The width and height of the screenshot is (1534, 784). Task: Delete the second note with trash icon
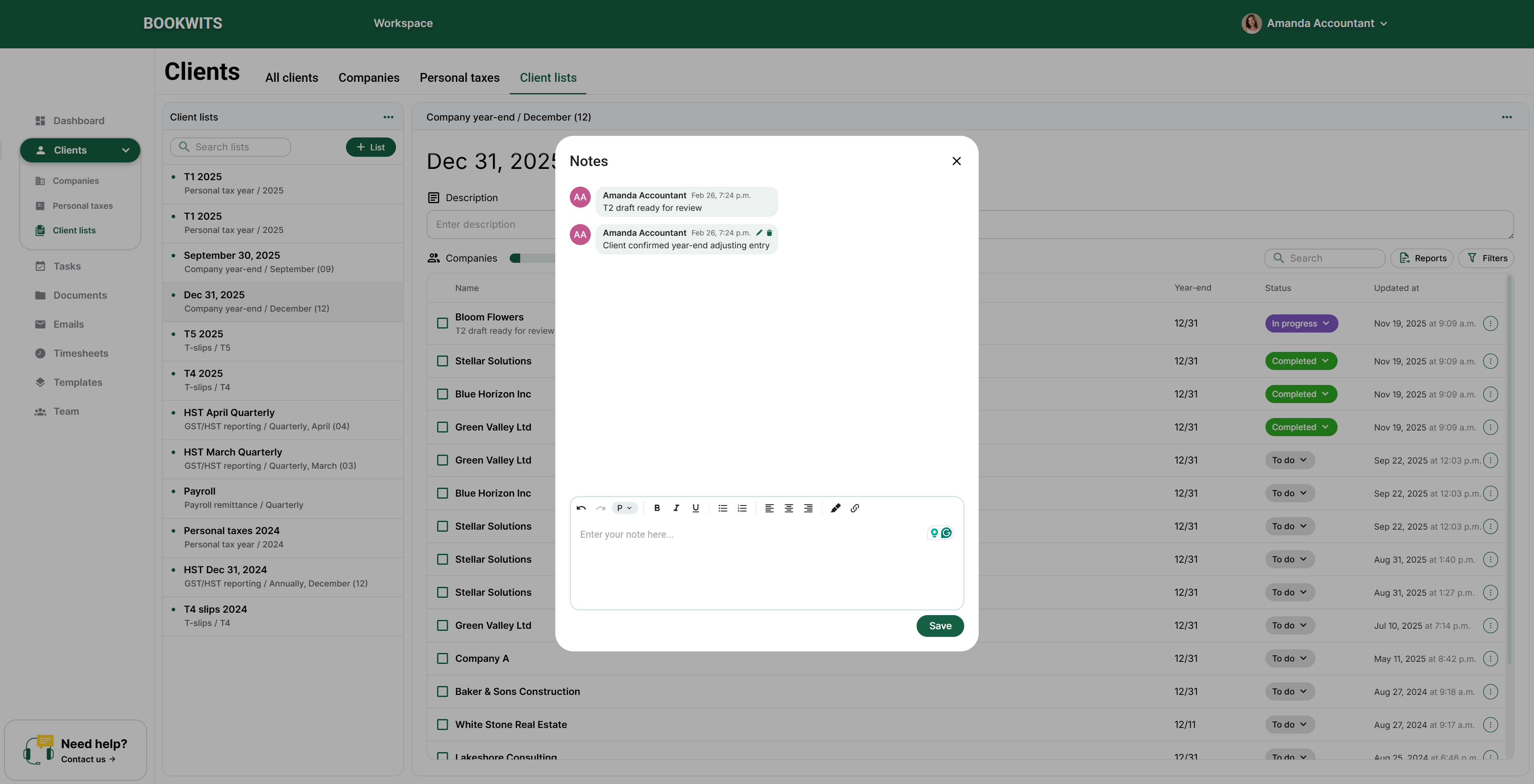click(769, 233)
